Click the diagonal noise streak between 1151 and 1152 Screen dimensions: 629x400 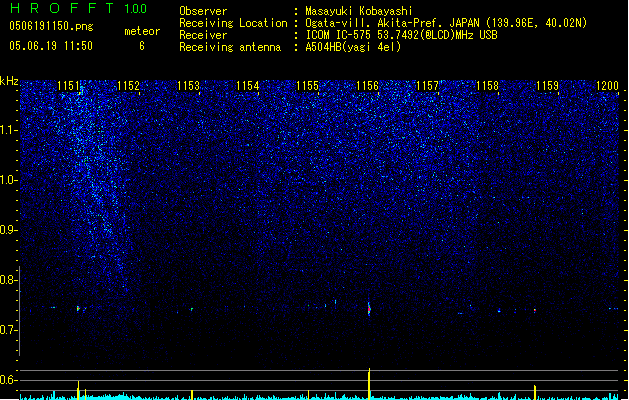coord(98,189)
